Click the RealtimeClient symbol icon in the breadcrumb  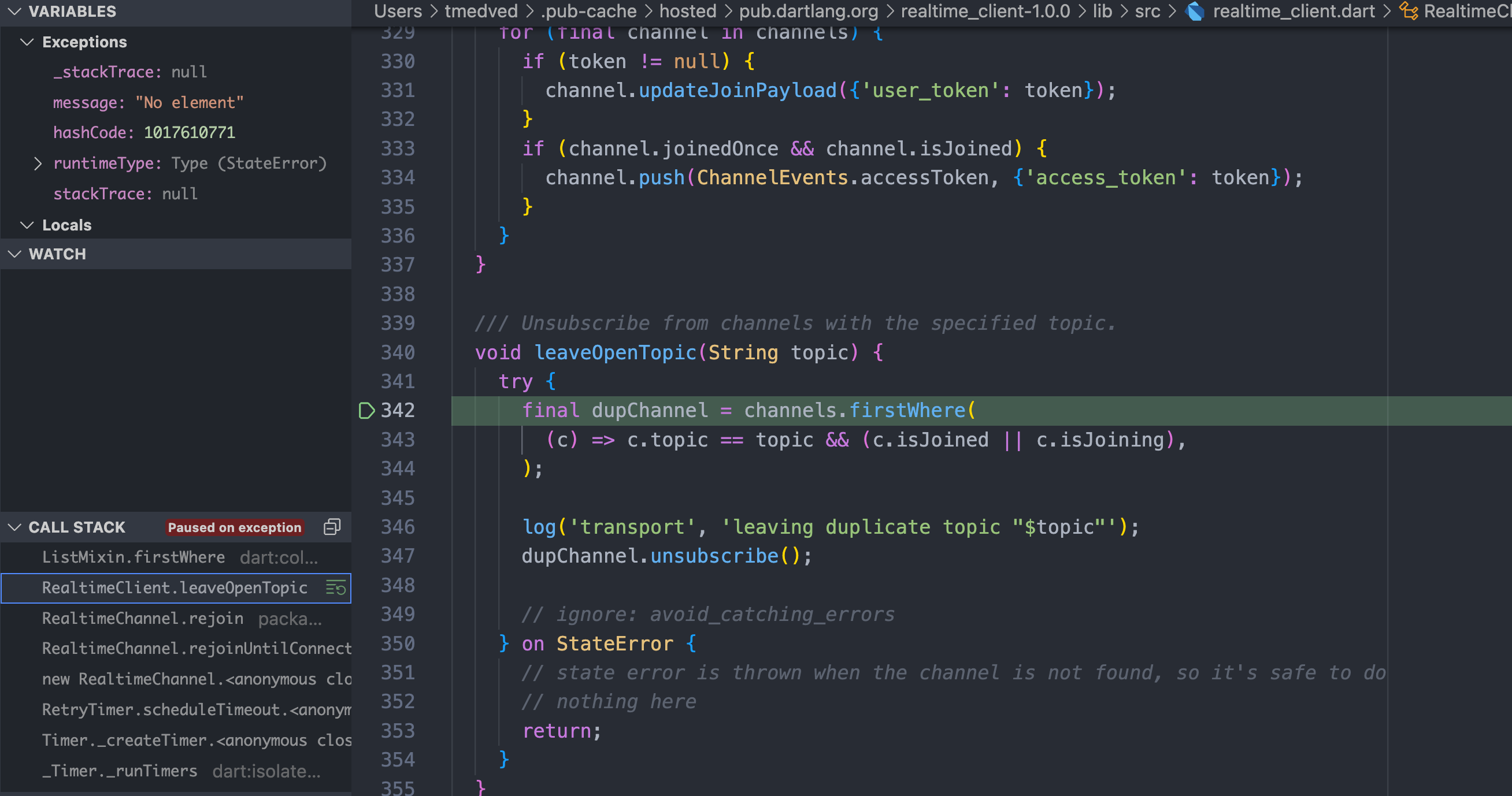1409,11
